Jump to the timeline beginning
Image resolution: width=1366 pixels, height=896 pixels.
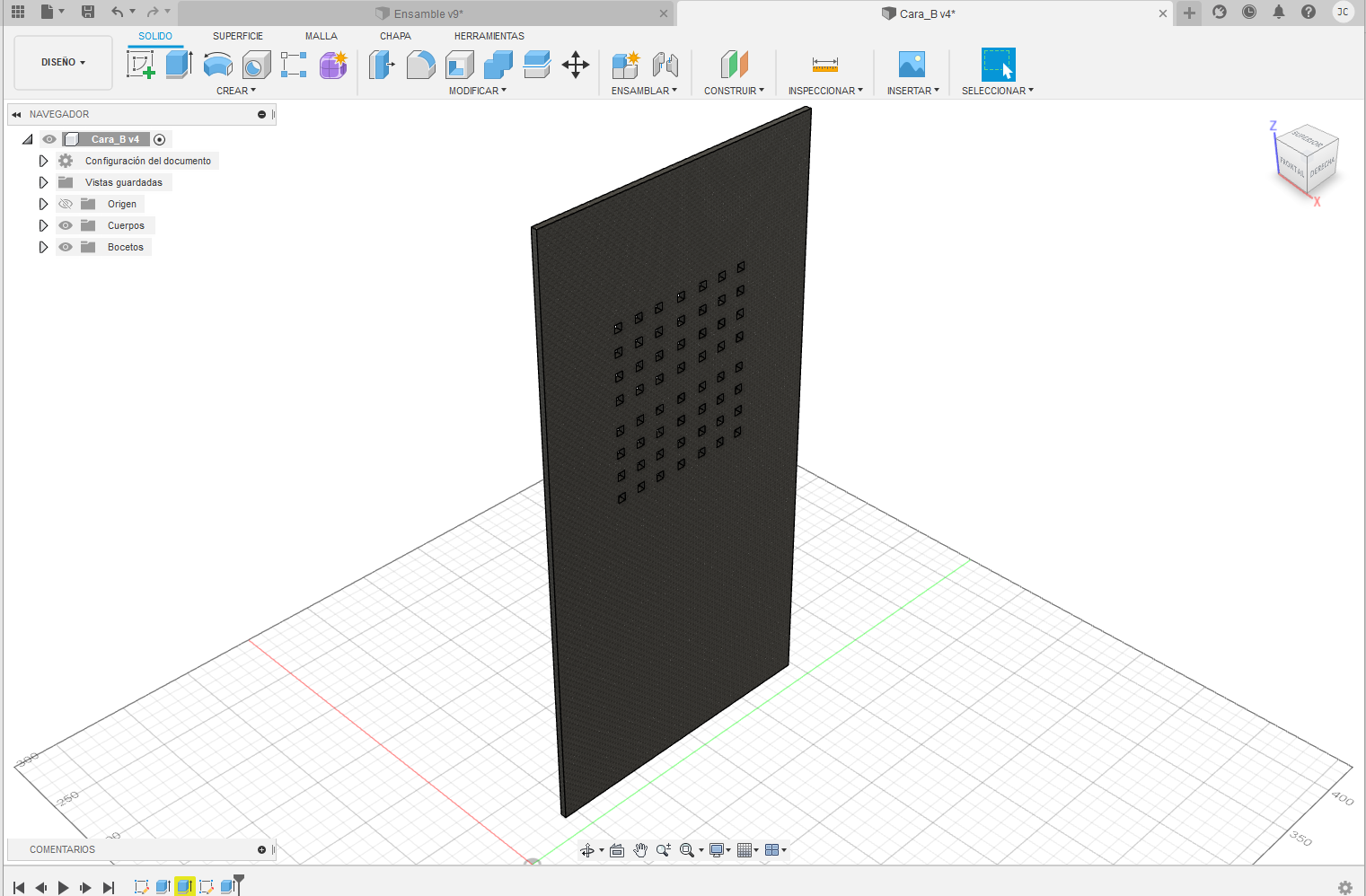19,887
